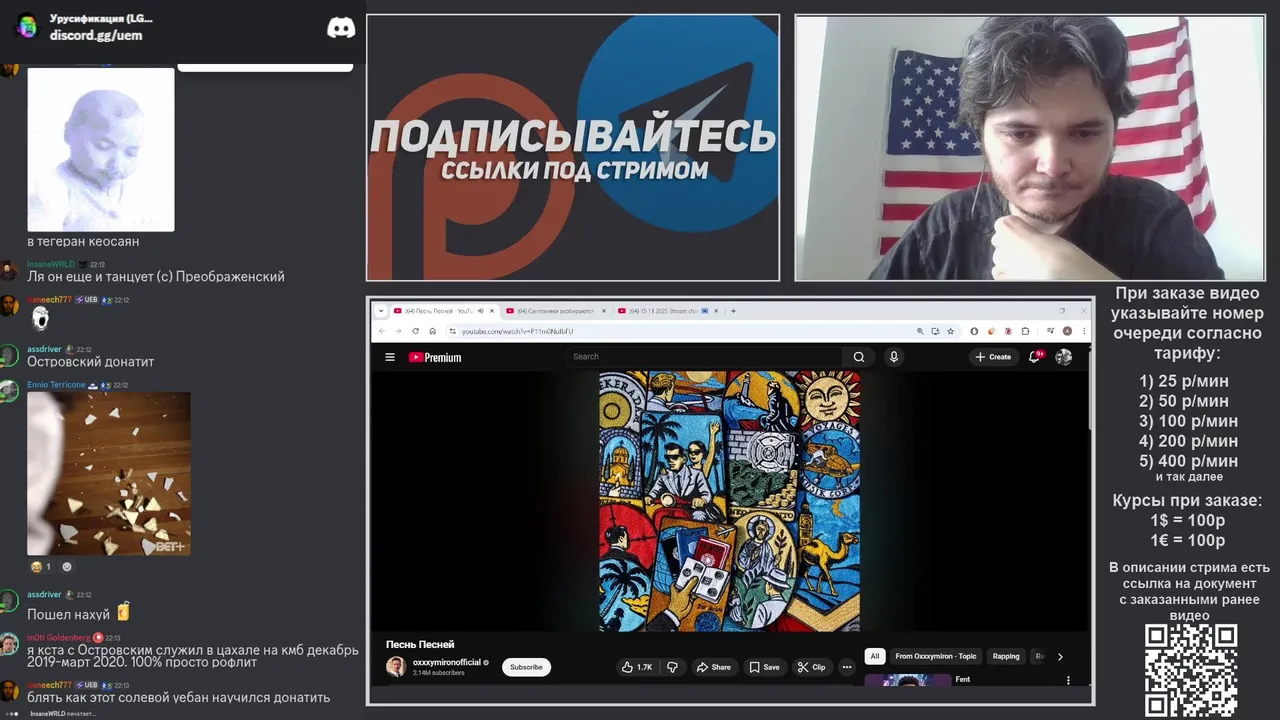Click username Ennio Terricone in chat
Viewport: 1280px width, 720px height.
click(56, 385)
